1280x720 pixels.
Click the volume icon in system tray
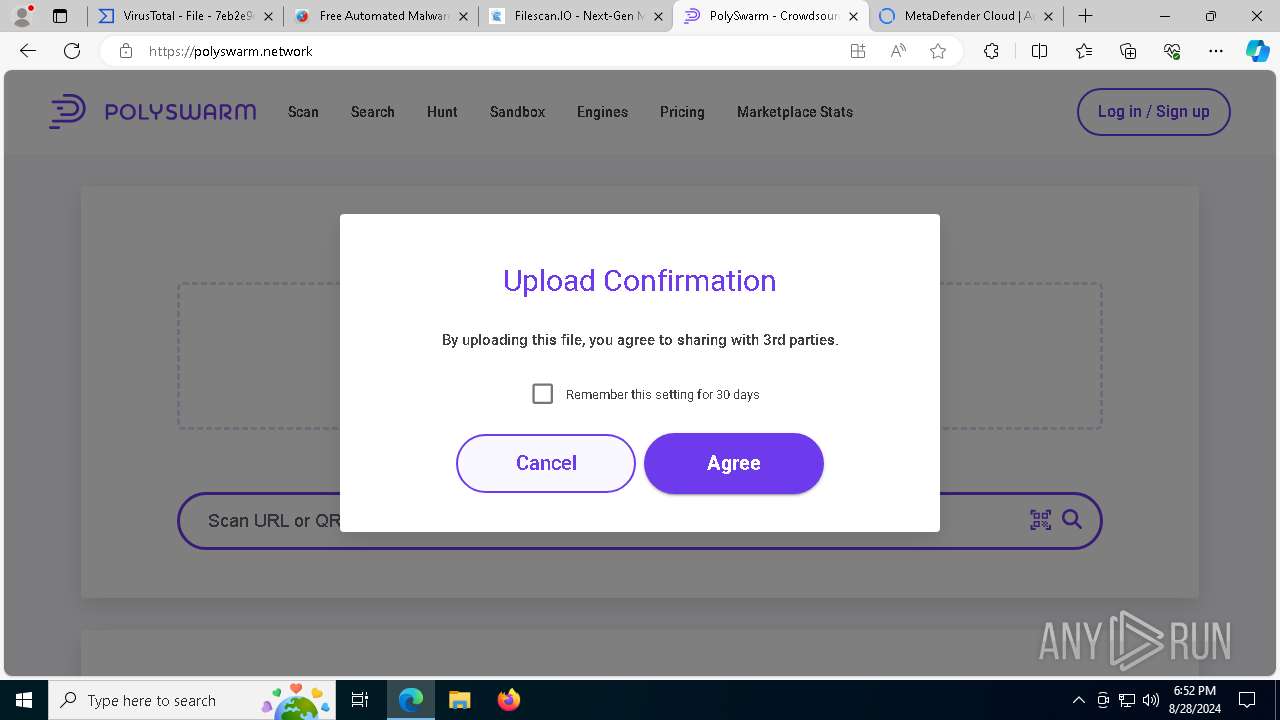(1151, 700)
